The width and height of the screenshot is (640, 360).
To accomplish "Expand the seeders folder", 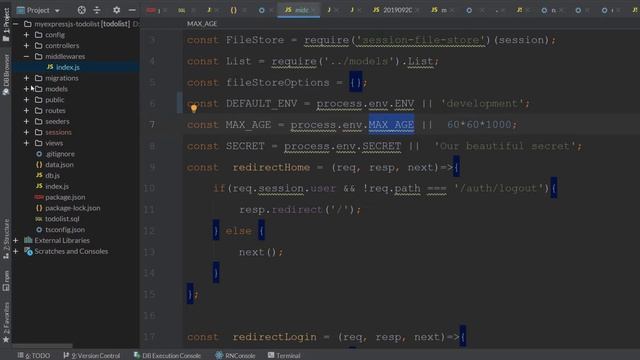I will (27, 121).
